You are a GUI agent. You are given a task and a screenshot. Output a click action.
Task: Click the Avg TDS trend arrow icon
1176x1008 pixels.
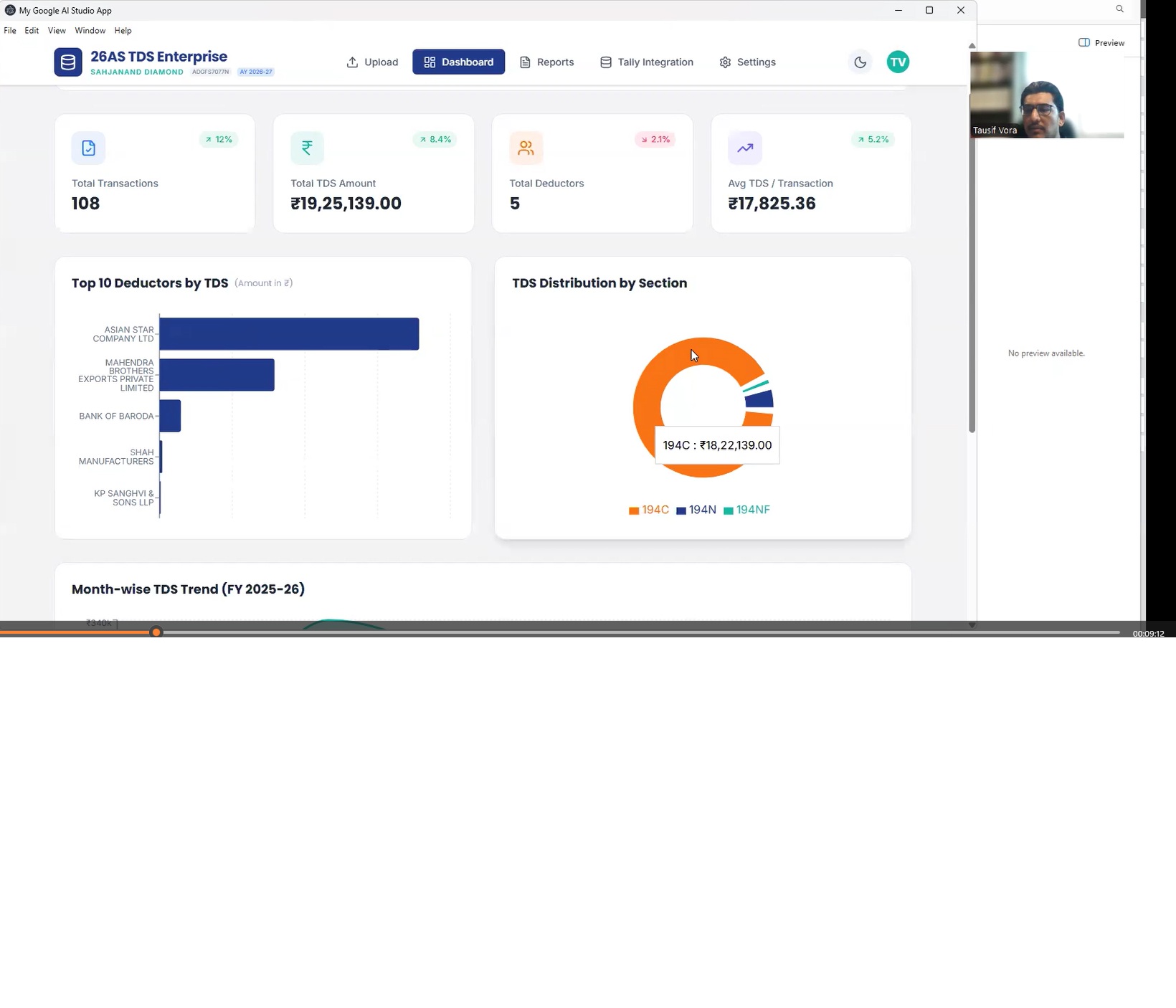(x=744, y=148)
